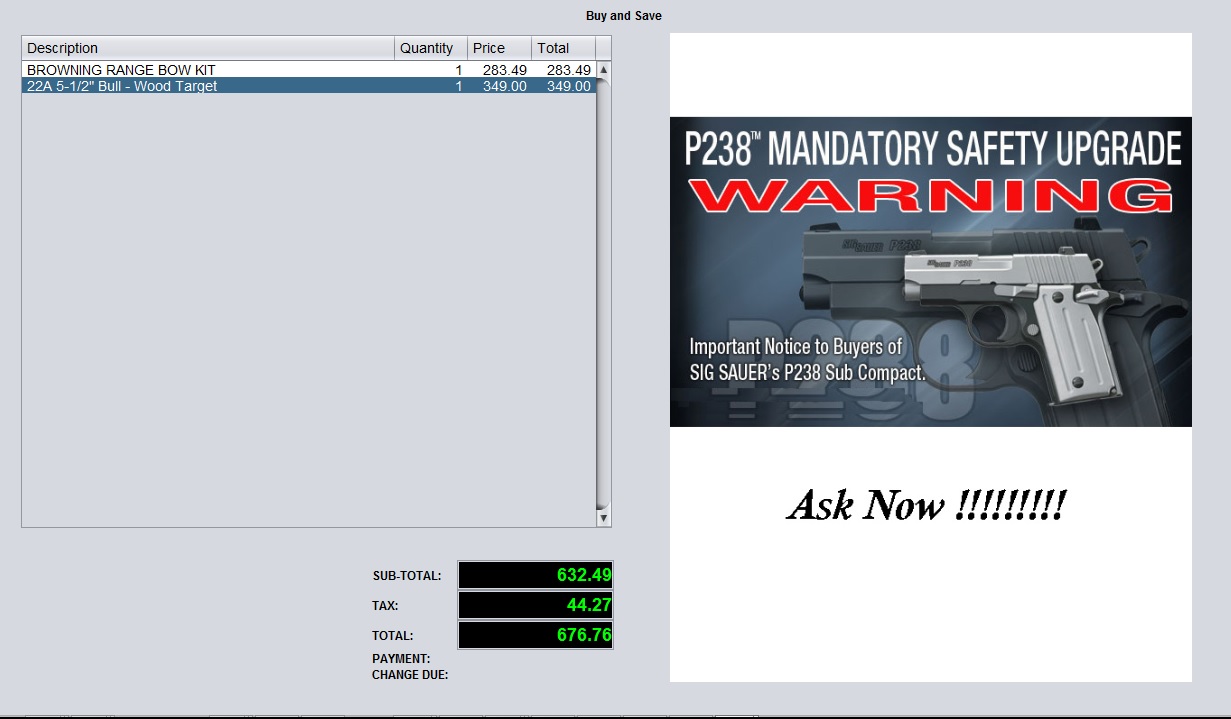This screenshot has height=719, width=1231.
Task: Click the "Ask Now !!!!!!!!!" text
Action: click(x=927, y=504)
